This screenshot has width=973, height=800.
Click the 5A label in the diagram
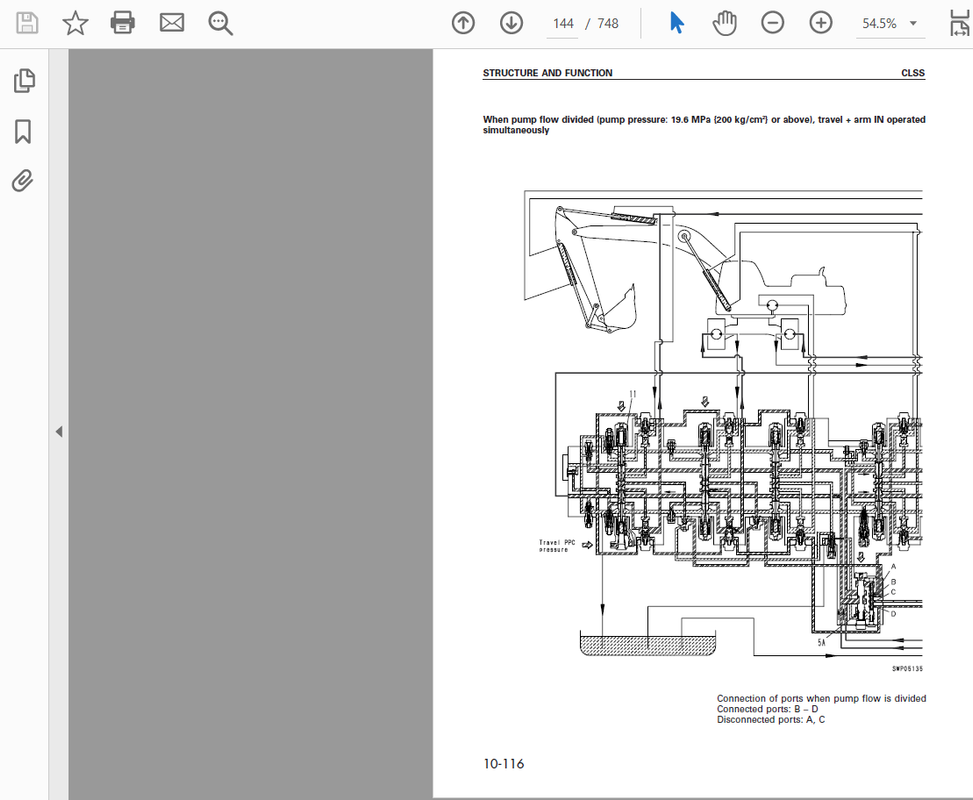coord(822,642)
